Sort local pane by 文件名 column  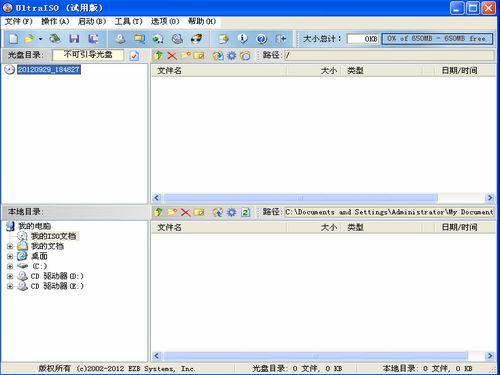point(219,227)
